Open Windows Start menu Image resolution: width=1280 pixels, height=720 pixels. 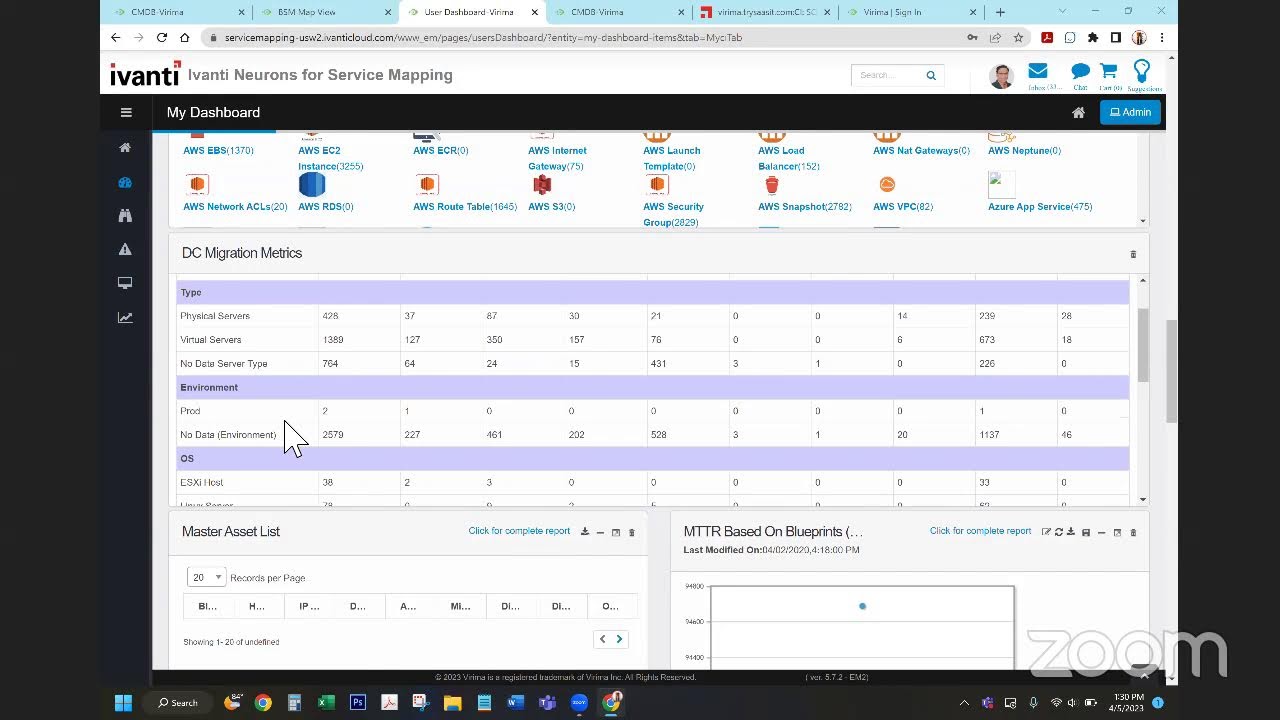123,703
